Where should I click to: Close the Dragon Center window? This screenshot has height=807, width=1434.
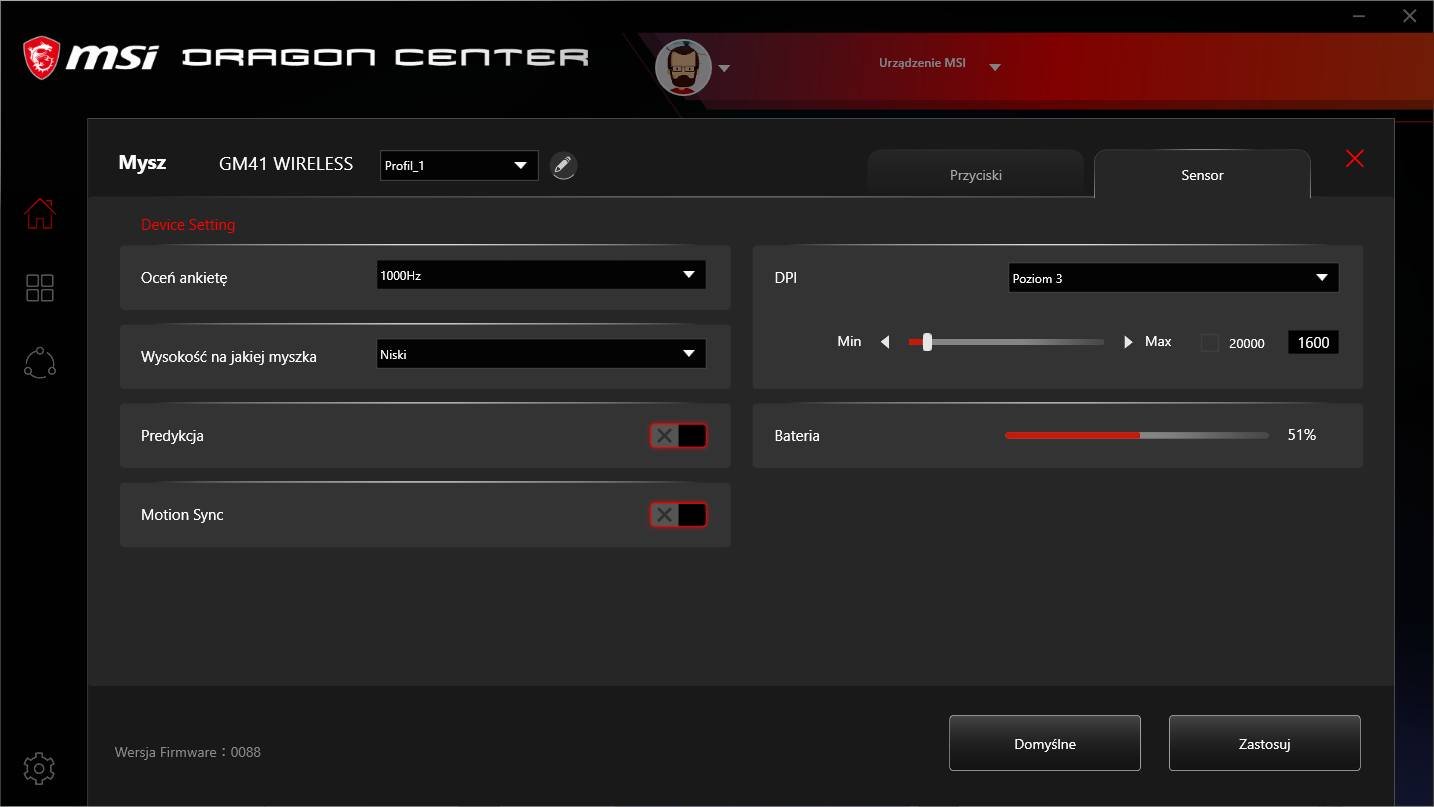[x=1409, y=16]
